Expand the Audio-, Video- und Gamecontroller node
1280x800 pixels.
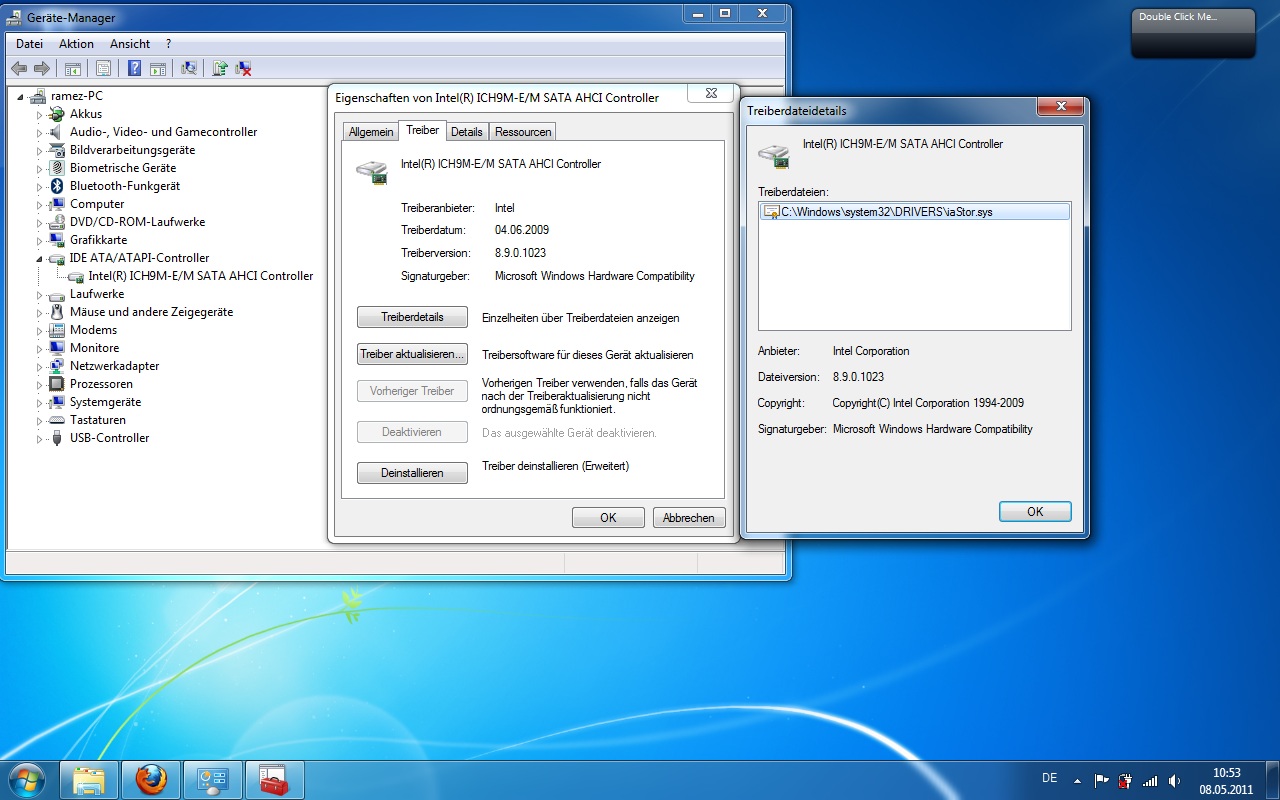pos(40,132)
